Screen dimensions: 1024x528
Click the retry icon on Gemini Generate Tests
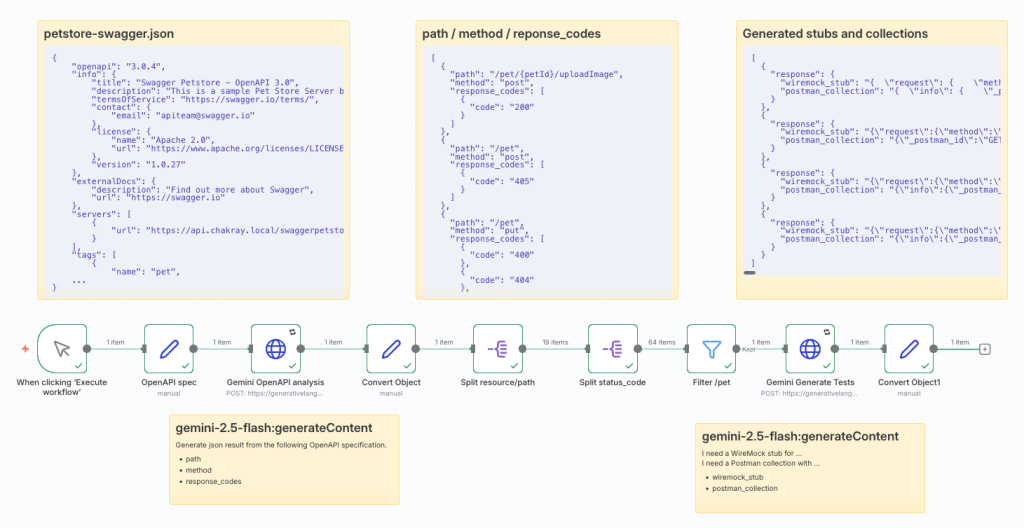point(826,330)
